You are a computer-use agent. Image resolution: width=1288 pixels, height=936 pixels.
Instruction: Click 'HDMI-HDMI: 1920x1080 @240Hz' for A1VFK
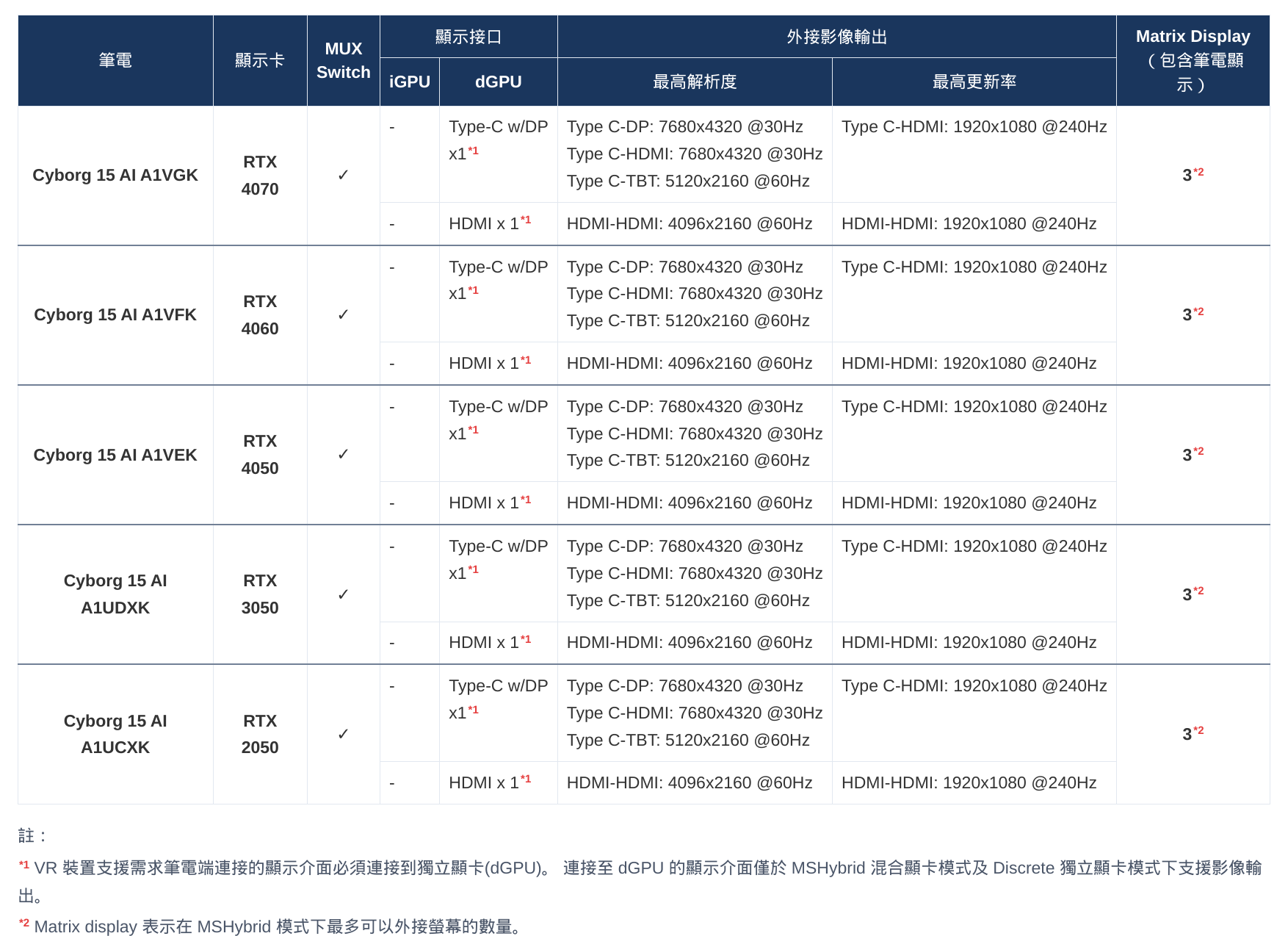click(969, 363)
